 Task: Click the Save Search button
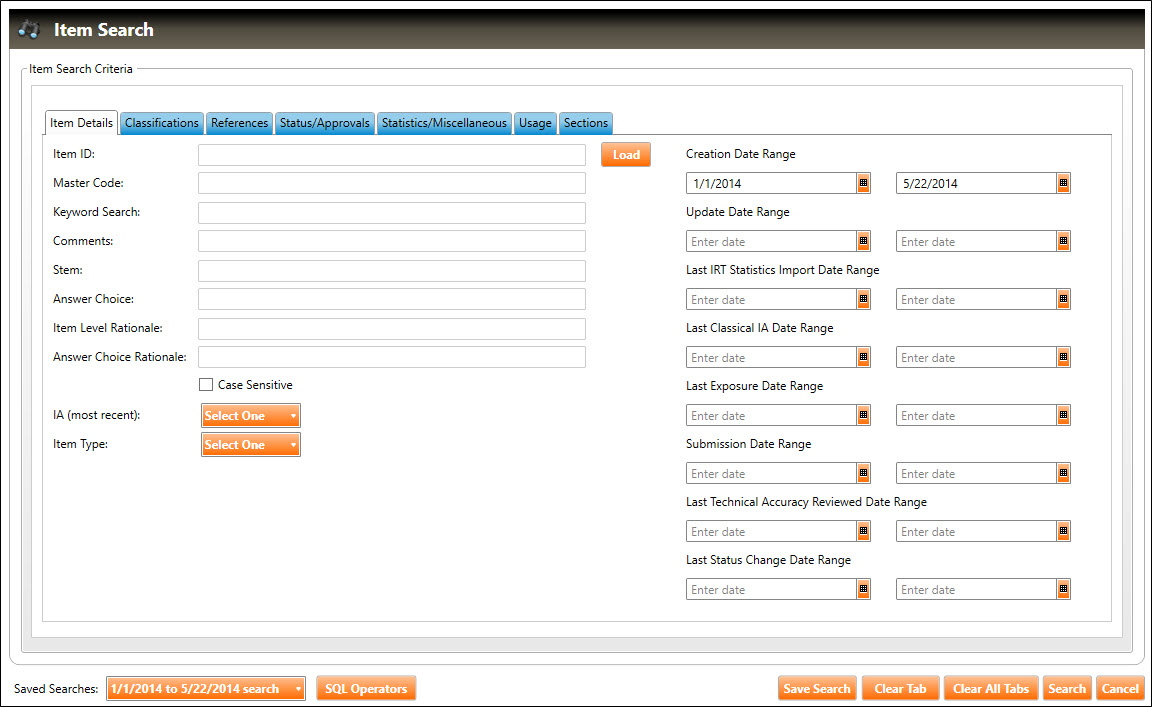[x=817, y=689]
